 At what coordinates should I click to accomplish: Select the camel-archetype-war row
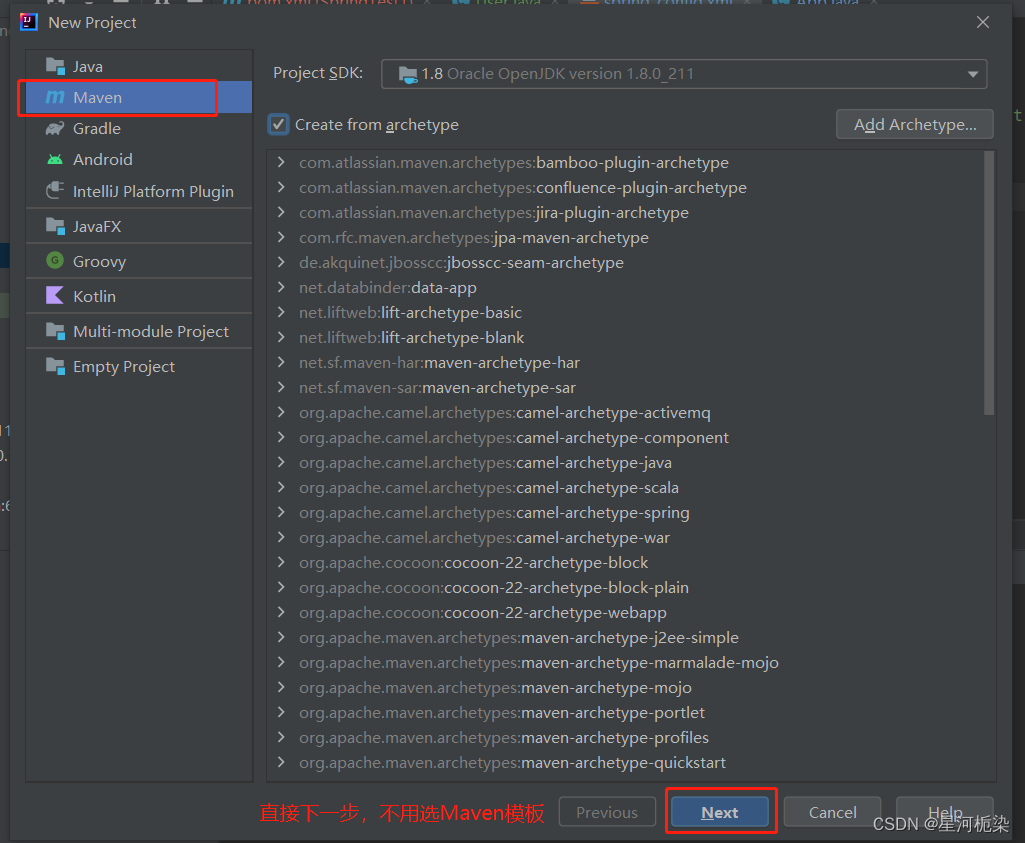[624, 537]
